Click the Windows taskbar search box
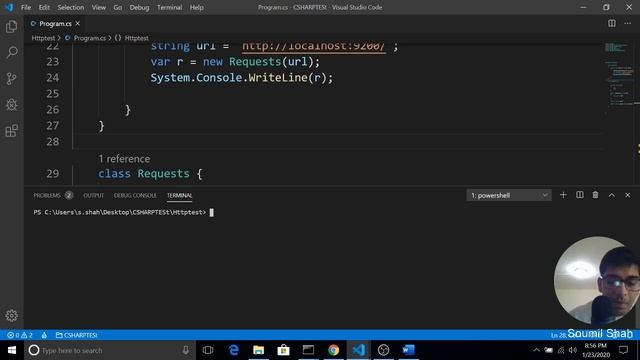The width and height of the screenshot is (640, 360). pos(109,350)
